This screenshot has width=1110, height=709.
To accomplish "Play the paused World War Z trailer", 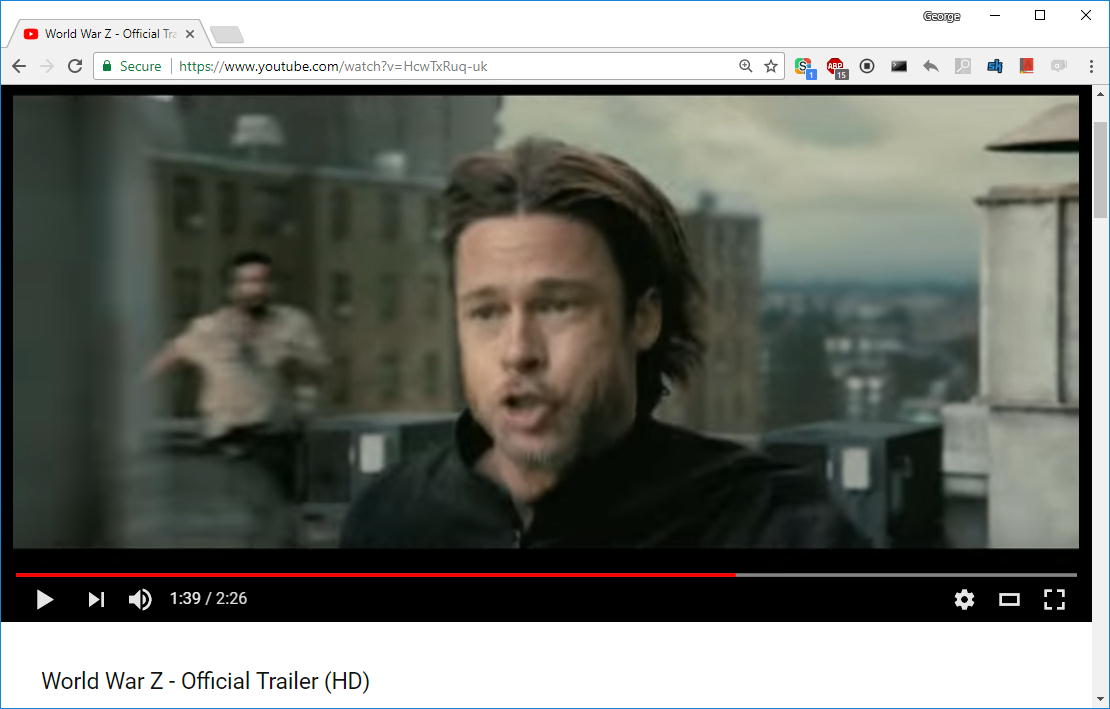I will click(45, 599).
